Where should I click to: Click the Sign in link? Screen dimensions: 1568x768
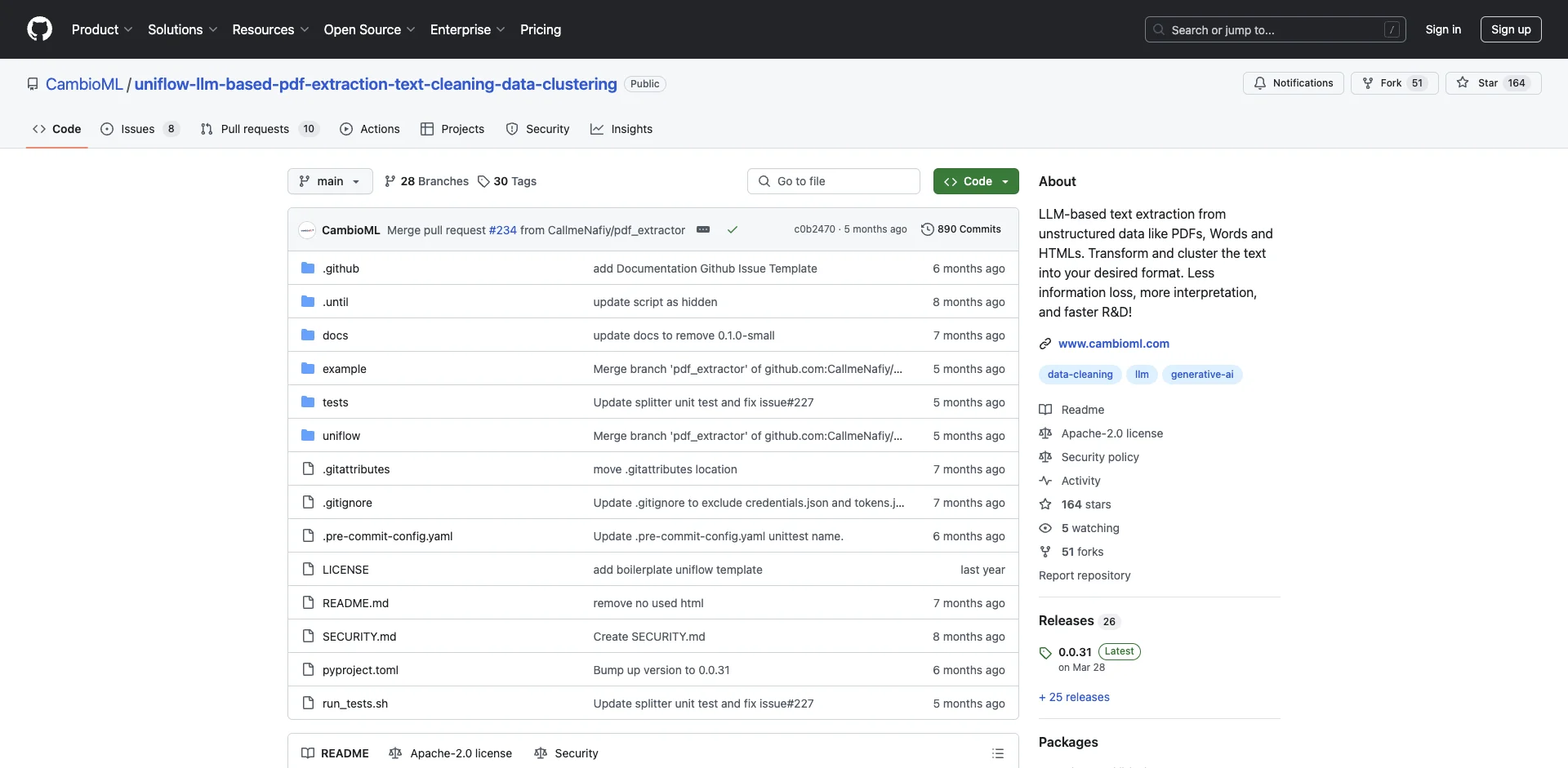[x=1443, y=29]
